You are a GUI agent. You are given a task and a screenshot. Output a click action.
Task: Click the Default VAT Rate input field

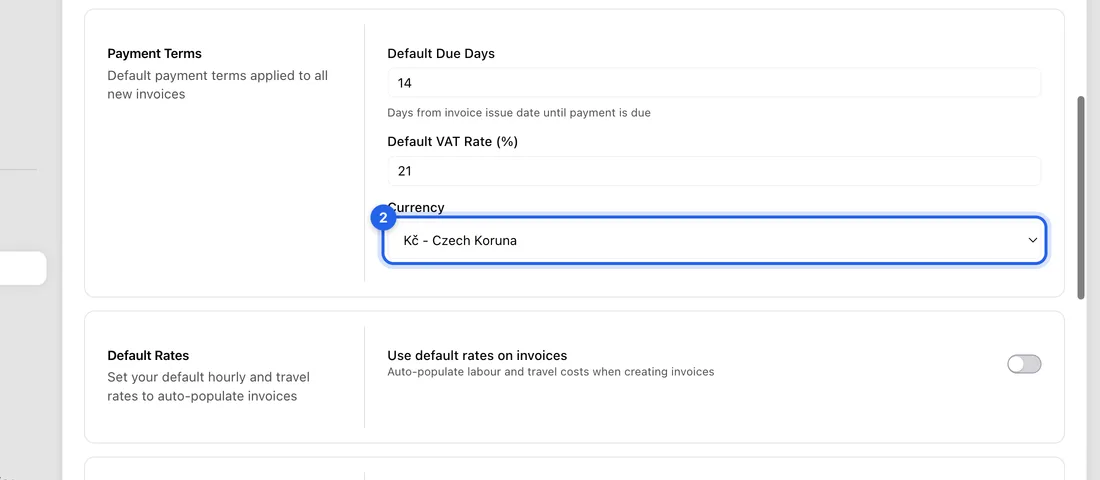click(x=714, y=171)
